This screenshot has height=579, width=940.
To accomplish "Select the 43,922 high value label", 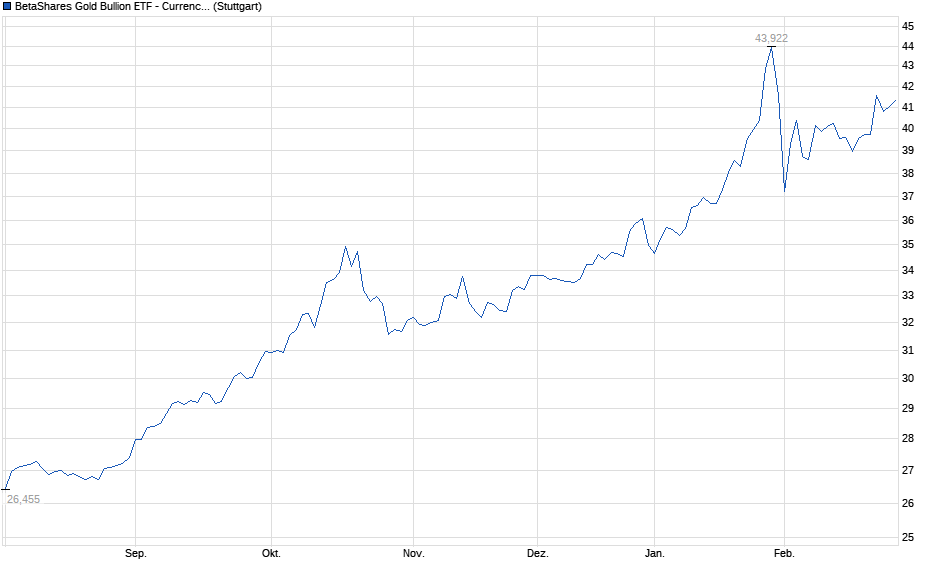I will tap(772, 36).
